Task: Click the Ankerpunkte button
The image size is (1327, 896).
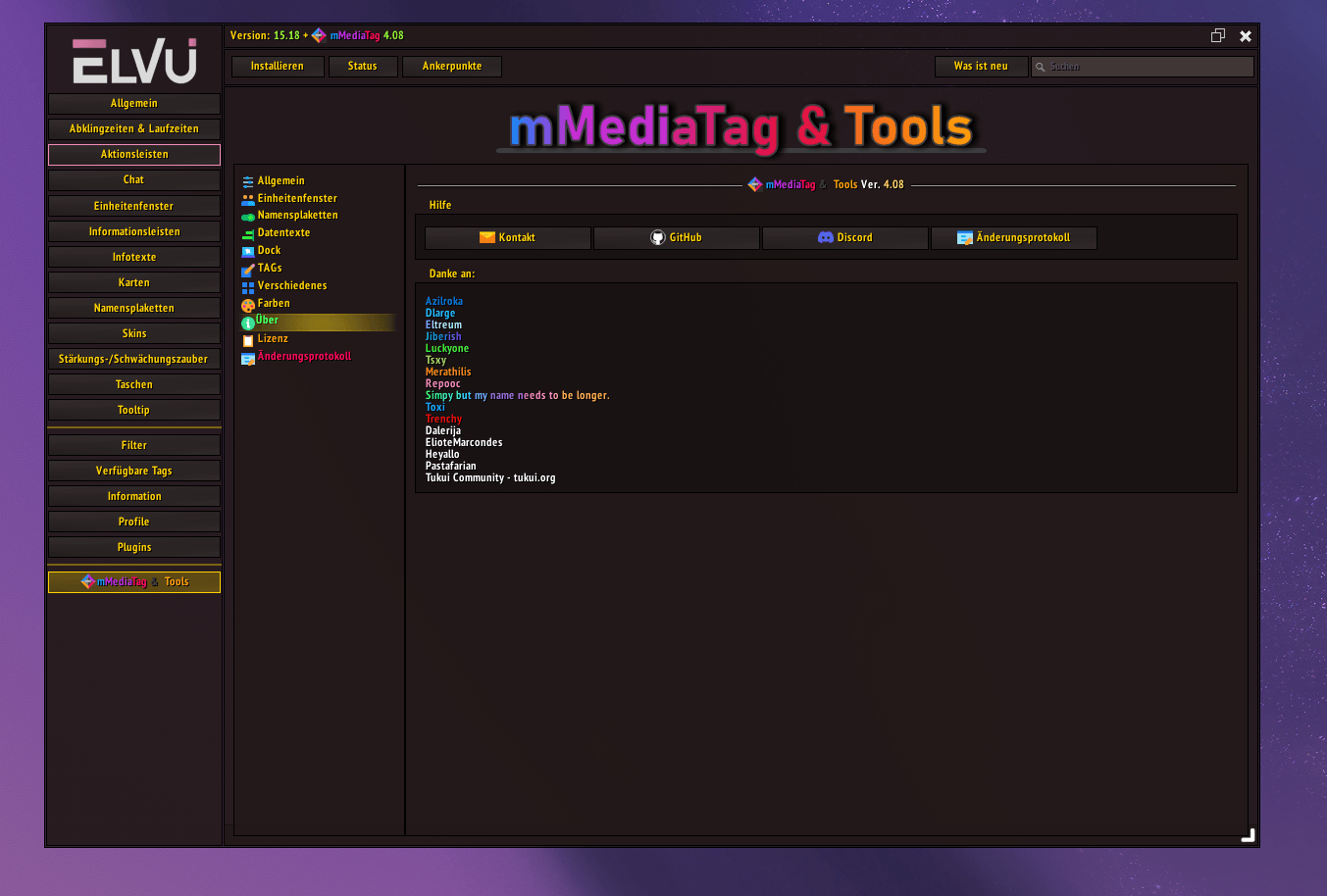Action: [452, 67]
